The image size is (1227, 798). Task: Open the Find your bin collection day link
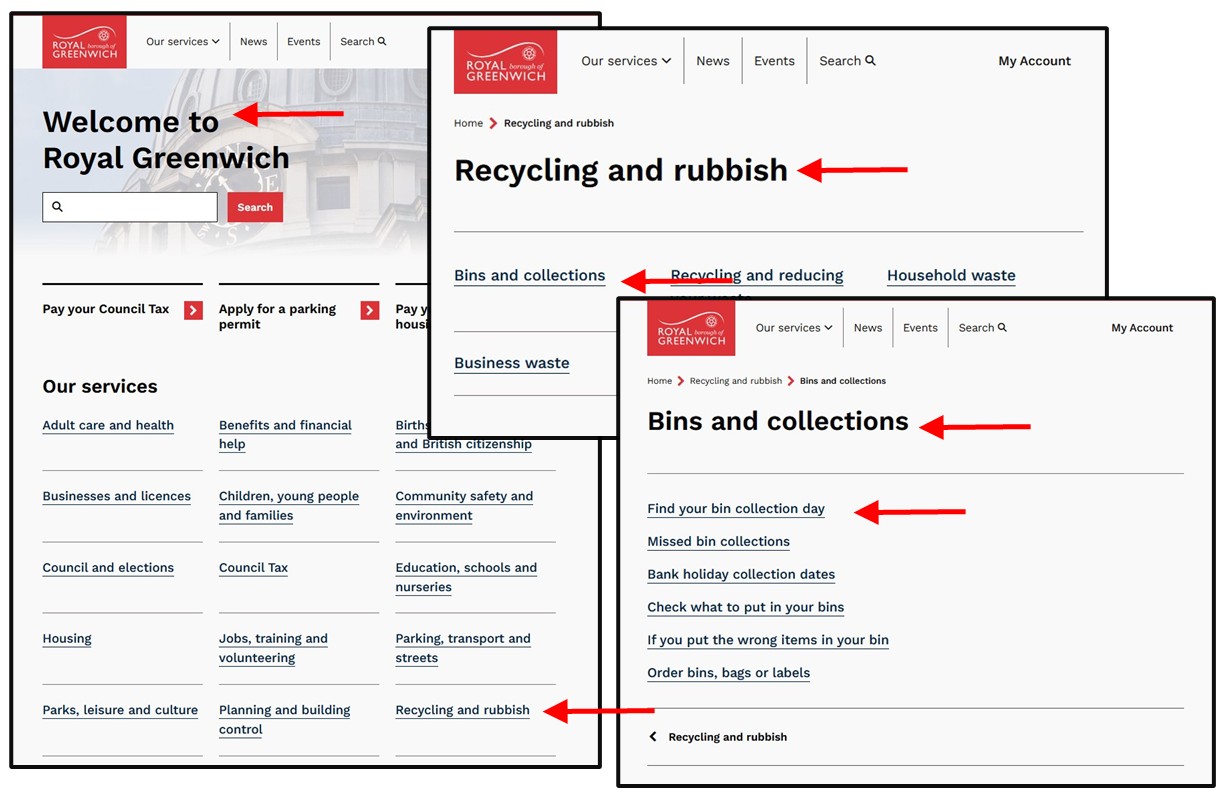(x=736, y=509)
